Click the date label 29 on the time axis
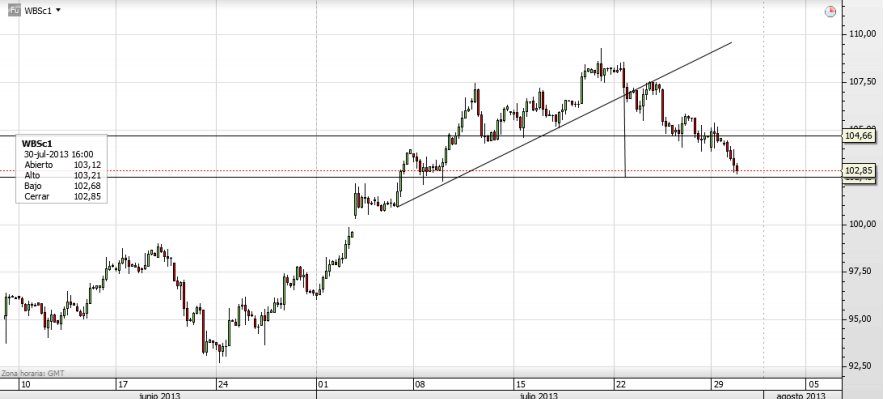884x399 pixels. pyautogui.click(x=718, y=384)
